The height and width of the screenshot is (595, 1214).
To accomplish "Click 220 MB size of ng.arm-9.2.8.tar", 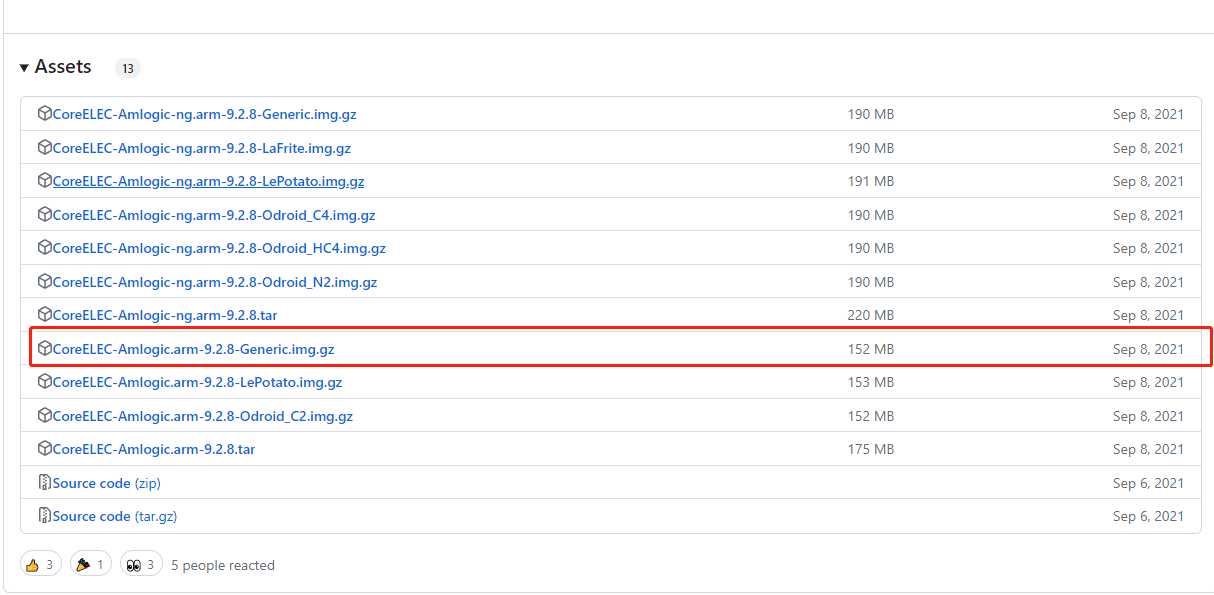I will coord(871,315).
